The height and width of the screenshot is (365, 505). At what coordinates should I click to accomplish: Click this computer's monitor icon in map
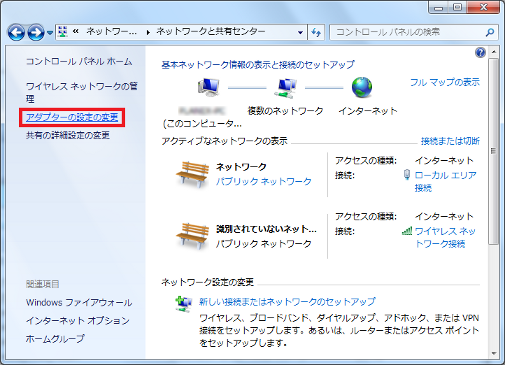pos(208,87)
